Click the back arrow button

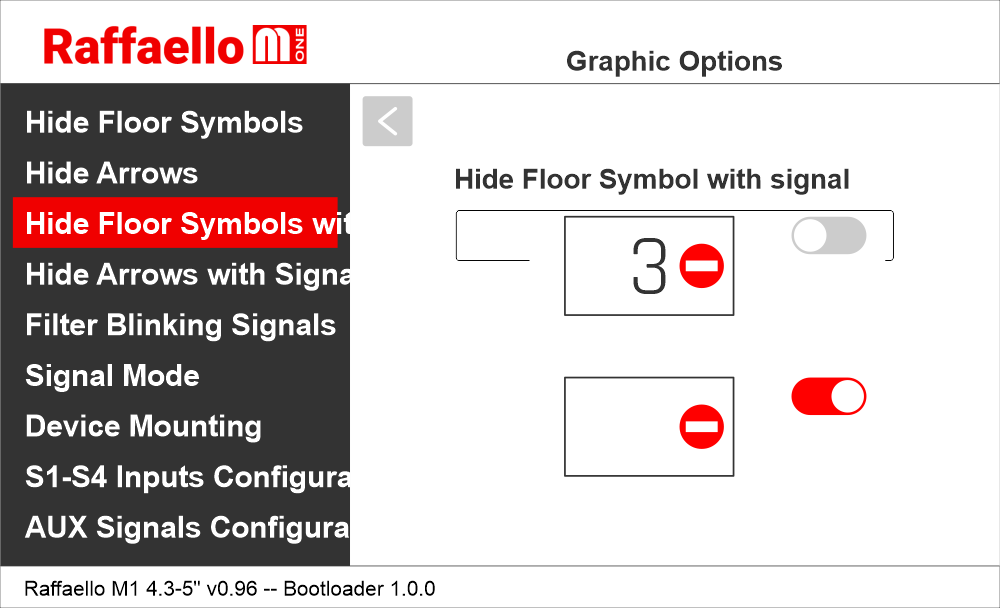coord(387,121)
